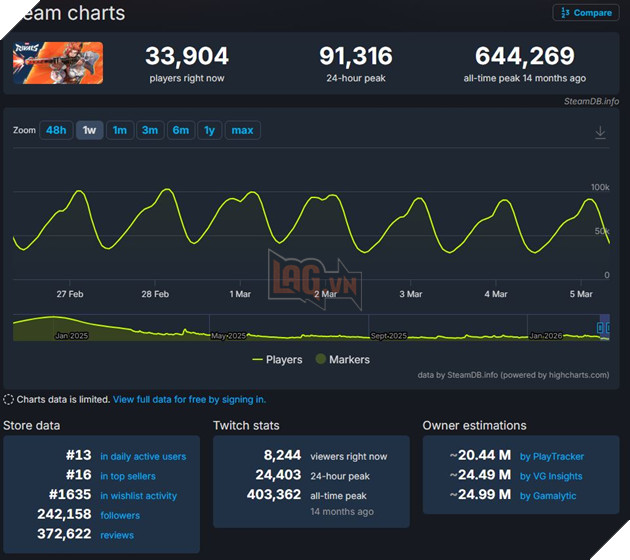Screen dimensions: 630x560
Task: Open the Marvel Rivals game thumbnail
Action: click(57, 62)
